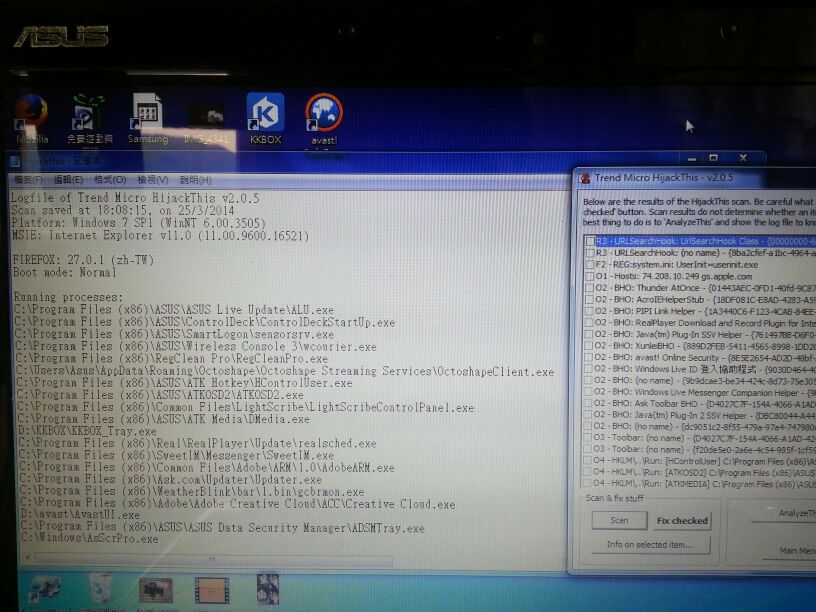Viewport: 816px width, 612px height.
Task: Open the 說明(H) menu in Notepad
Action: (195, 180)
